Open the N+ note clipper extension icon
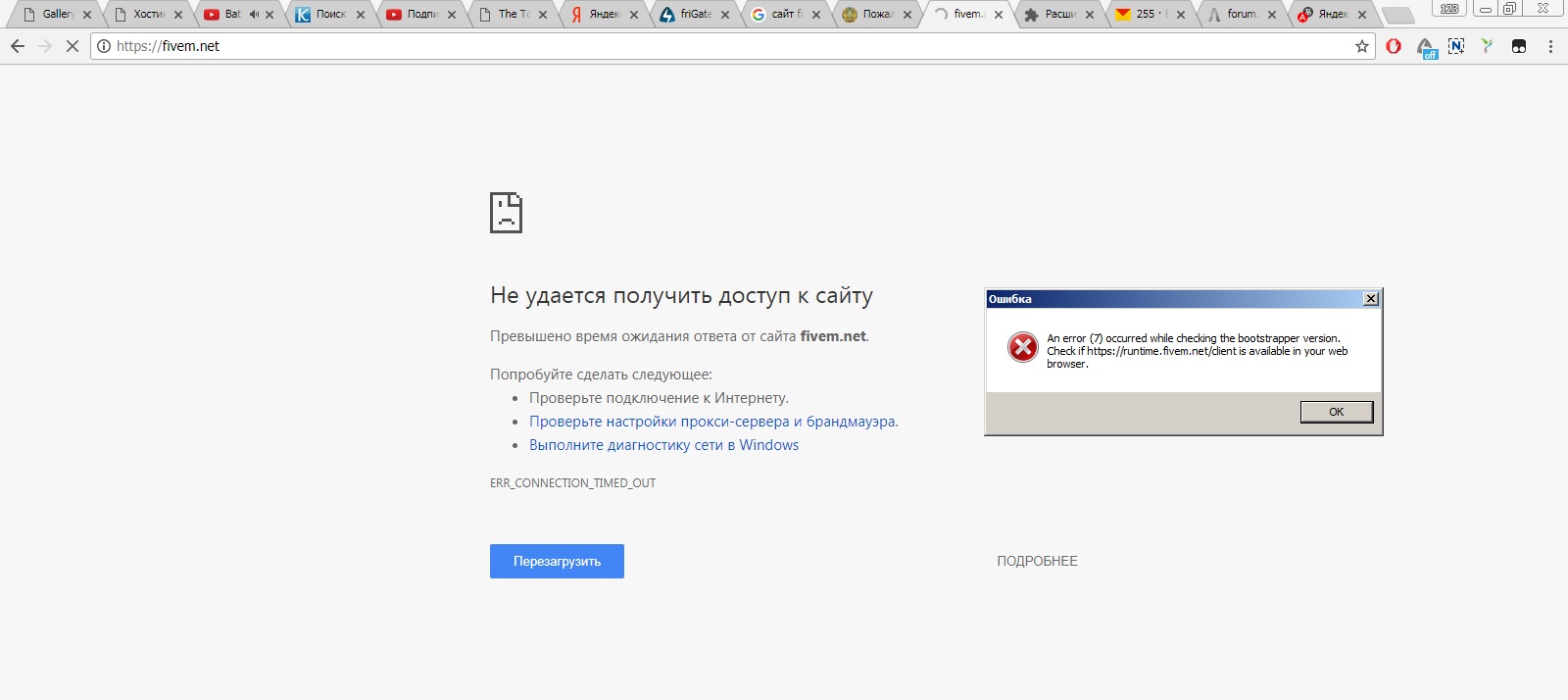The image size is (1568, 700). coord(1456,46)
